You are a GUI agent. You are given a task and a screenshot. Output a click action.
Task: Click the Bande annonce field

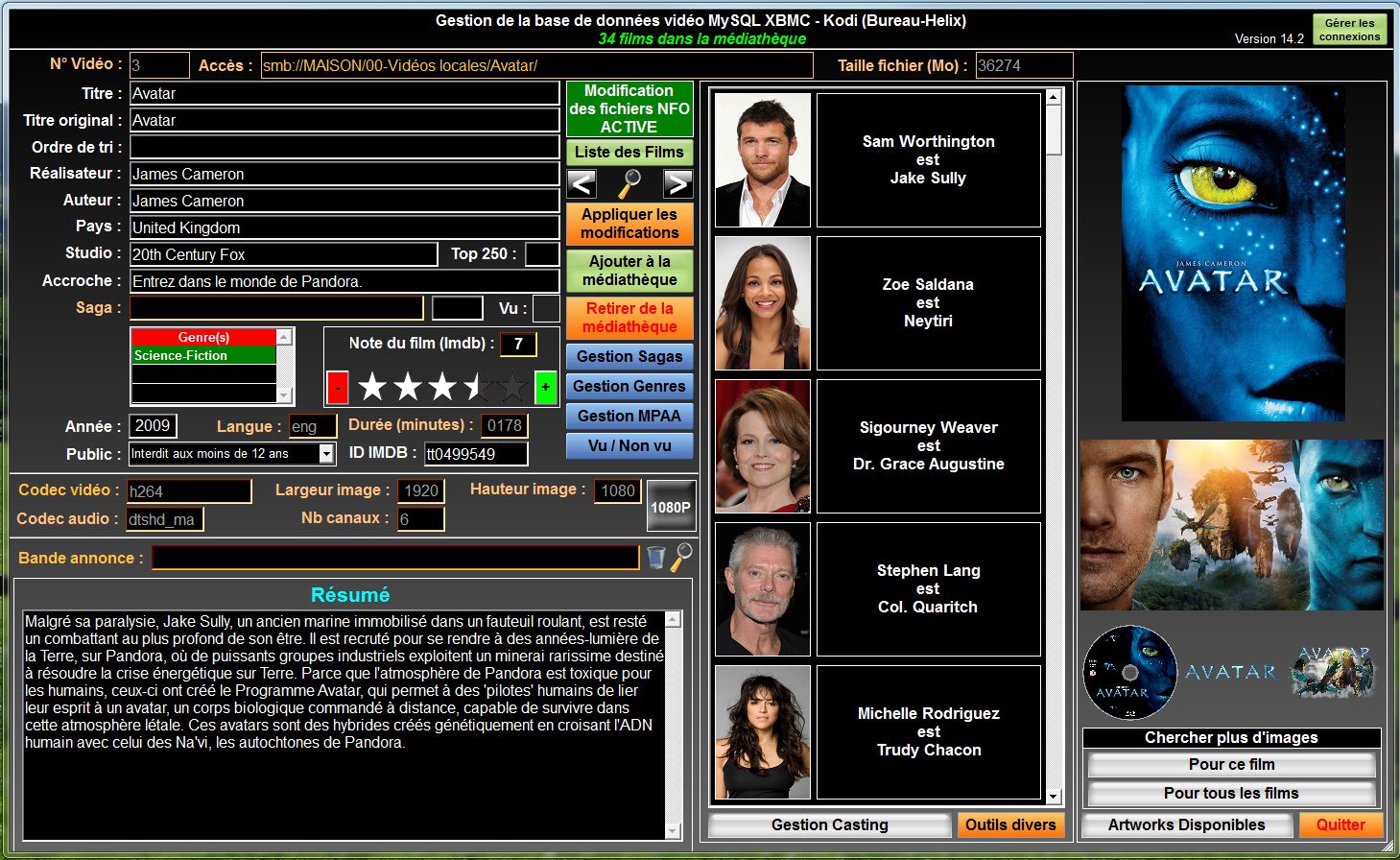pos(395,558)
